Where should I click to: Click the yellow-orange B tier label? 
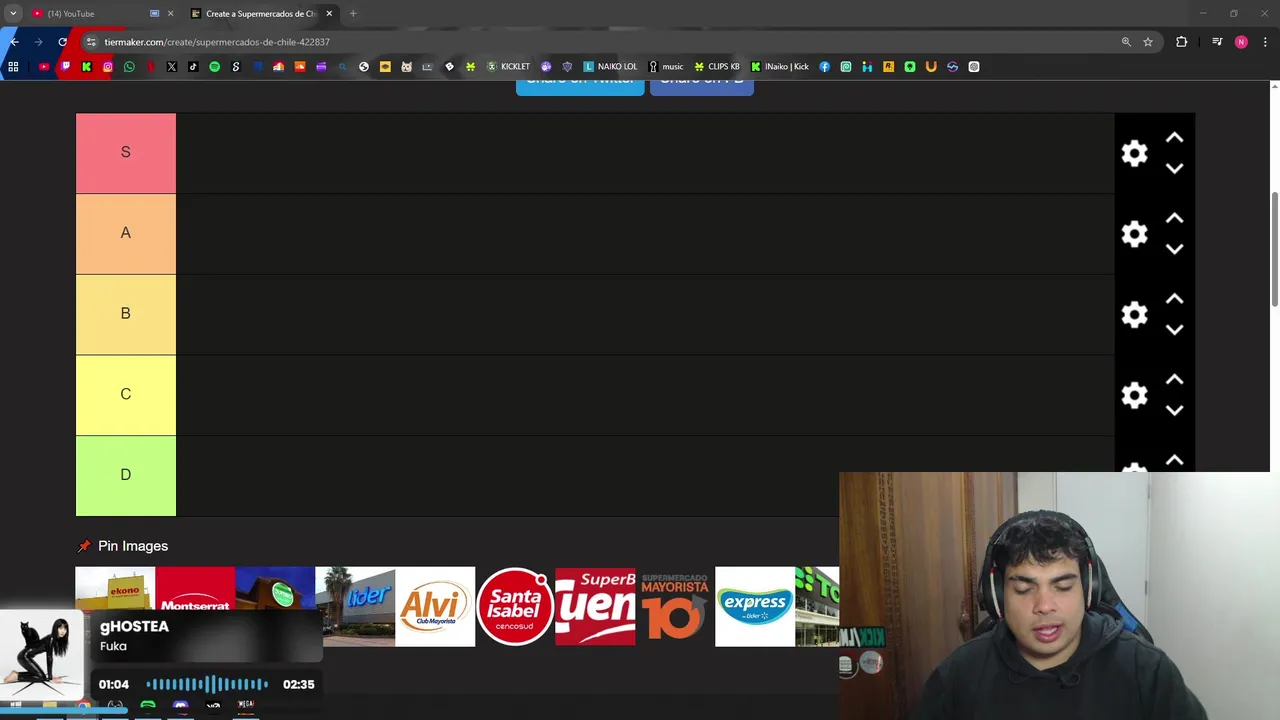coord(126,314)
